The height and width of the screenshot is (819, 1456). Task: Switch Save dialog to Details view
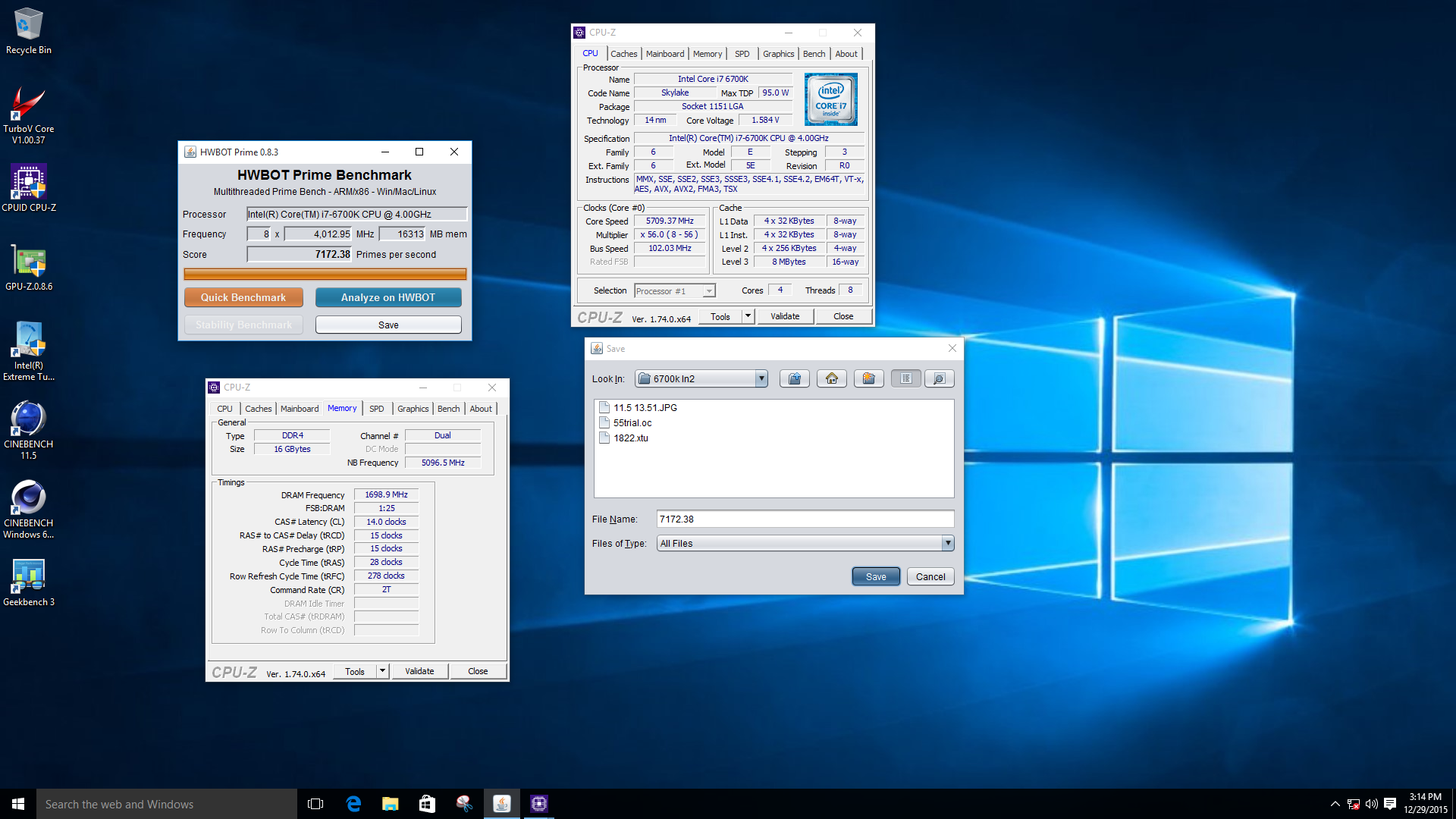tap(939, 378)
